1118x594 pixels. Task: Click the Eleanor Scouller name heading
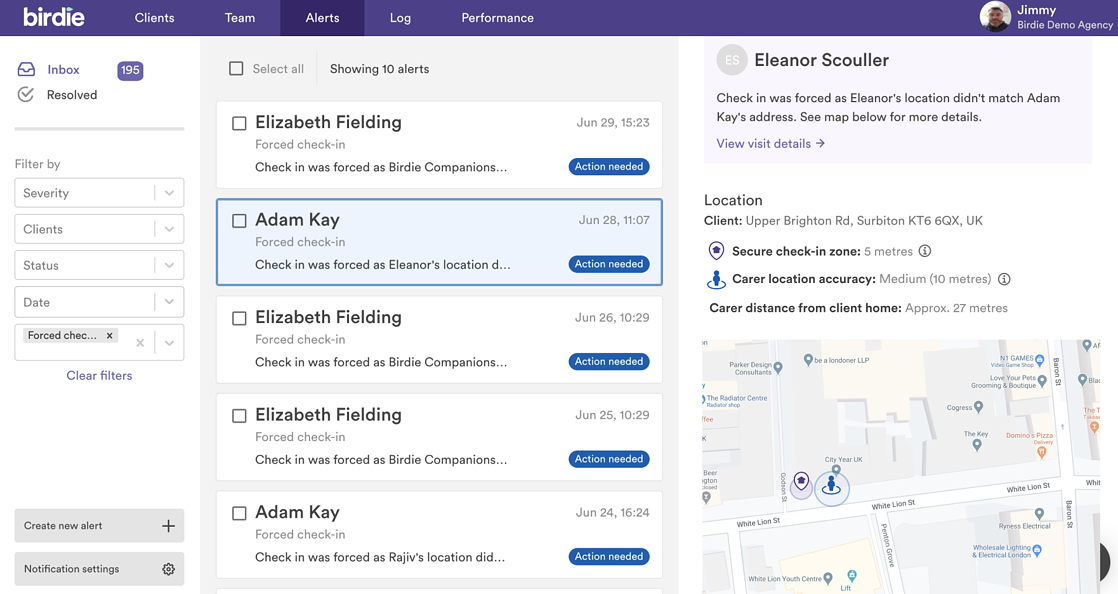pos(821,60)
